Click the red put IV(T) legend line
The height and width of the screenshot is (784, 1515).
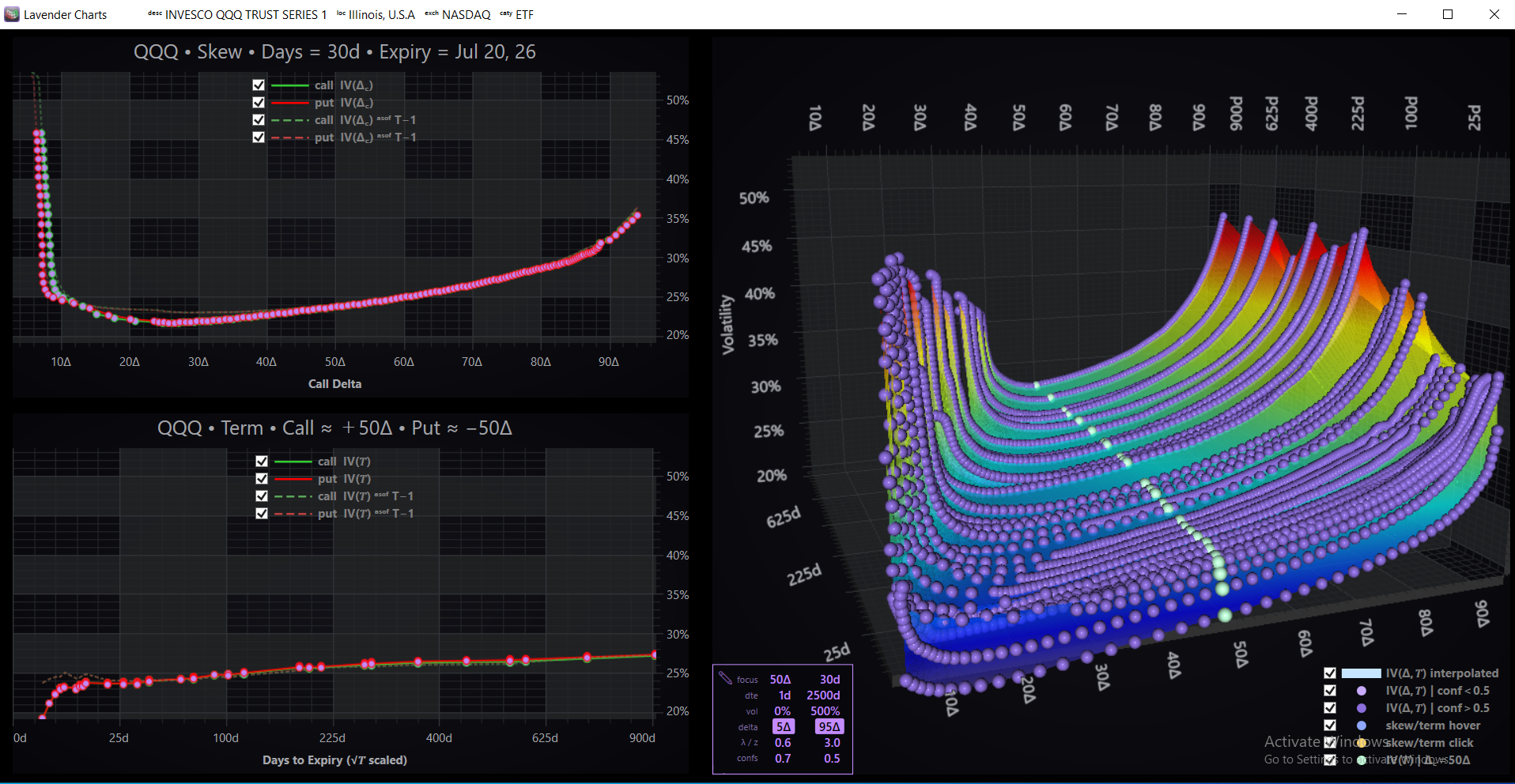293,479
